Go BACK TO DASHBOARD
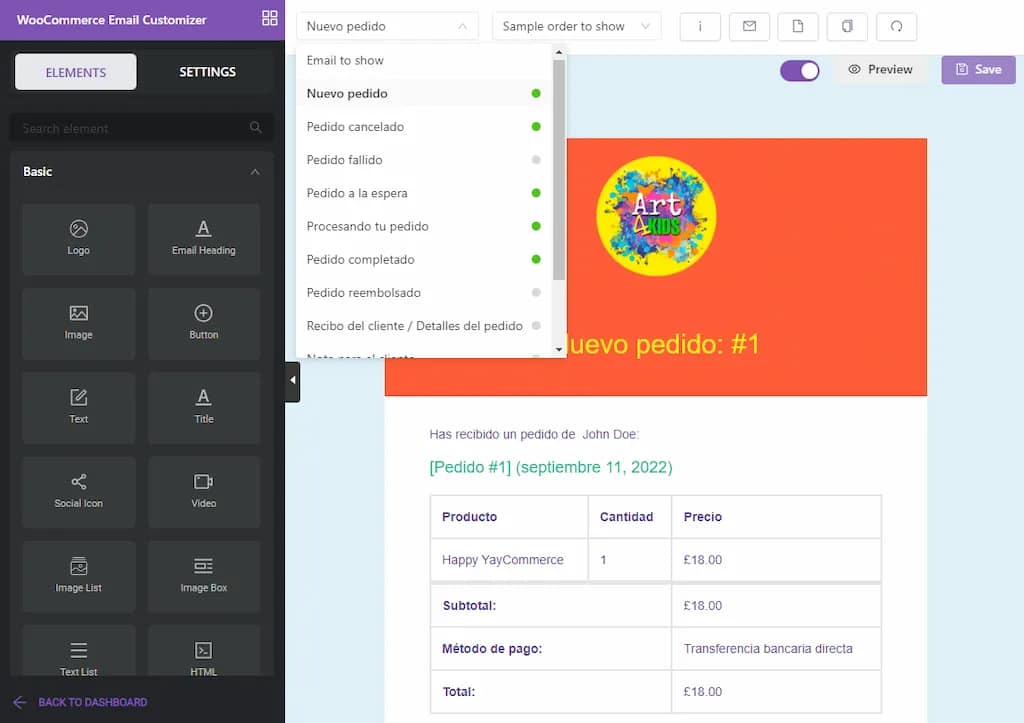 80,702
